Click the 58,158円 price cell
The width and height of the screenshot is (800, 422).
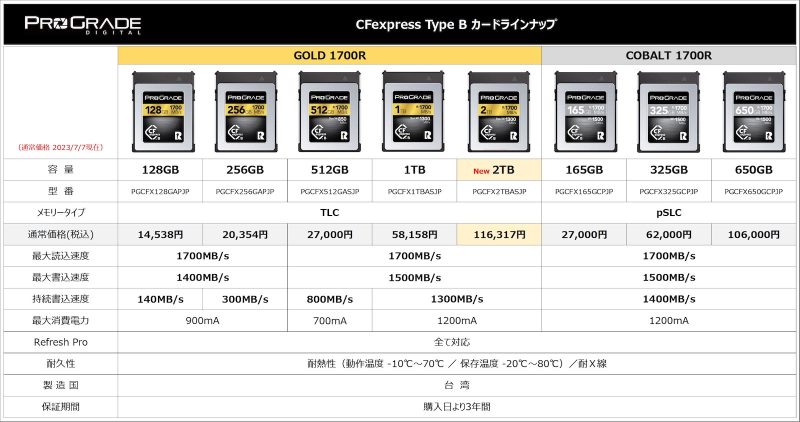(414, 235)
